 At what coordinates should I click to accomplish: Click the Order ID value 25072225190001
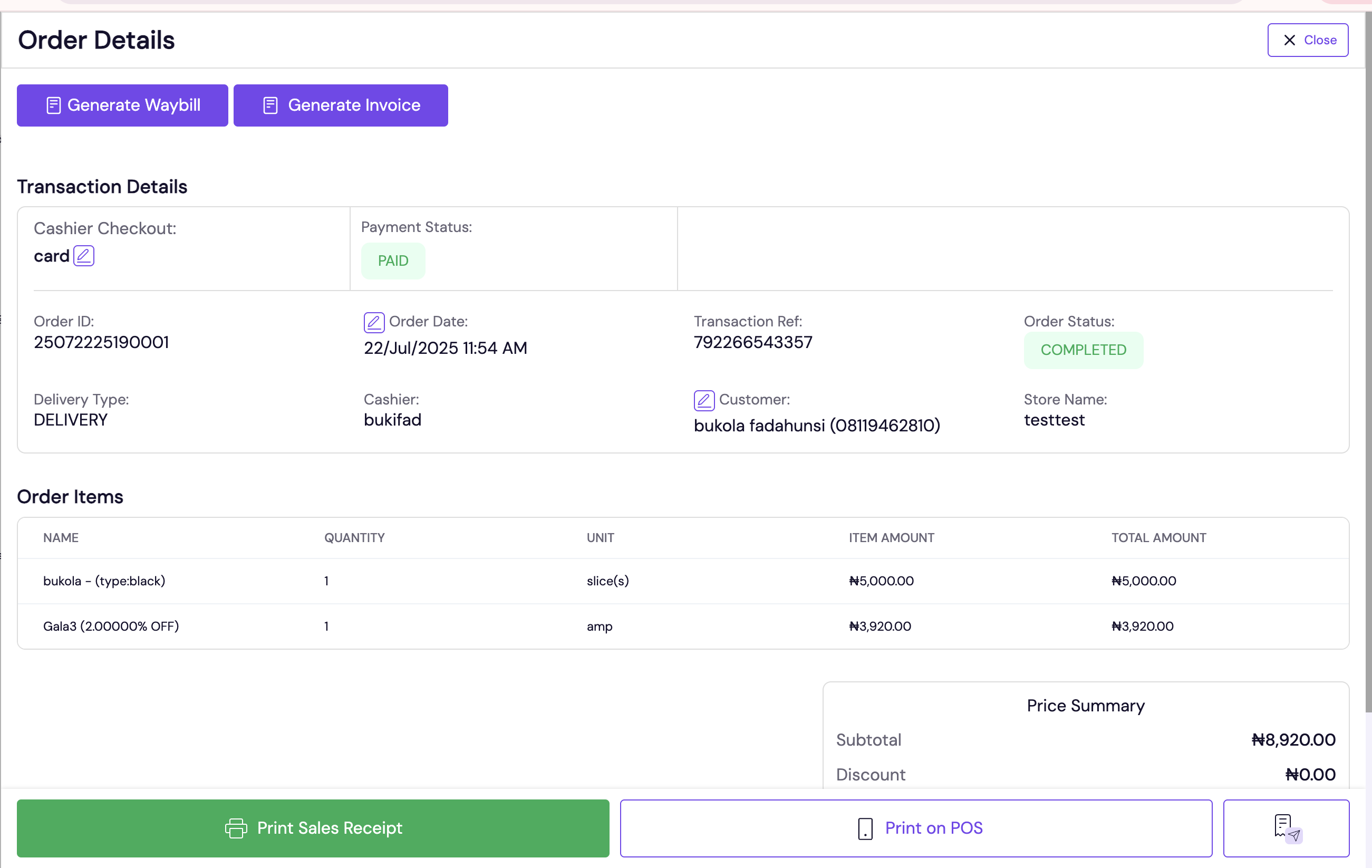click(101, 343)
